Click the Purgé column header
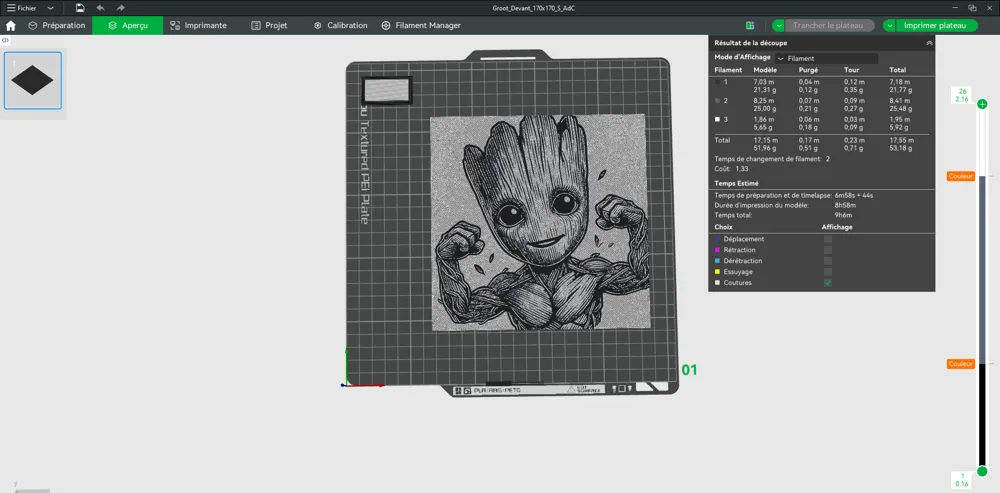Image resolution: width=1000 pixels, height=493 pixels. pyautogui.click(x=808, y=70)
